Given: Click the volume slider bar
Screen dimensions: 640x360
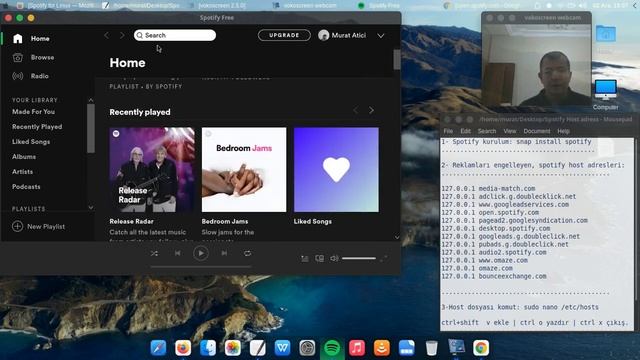Looking at the screenshot, I should [x=359, y=258].
